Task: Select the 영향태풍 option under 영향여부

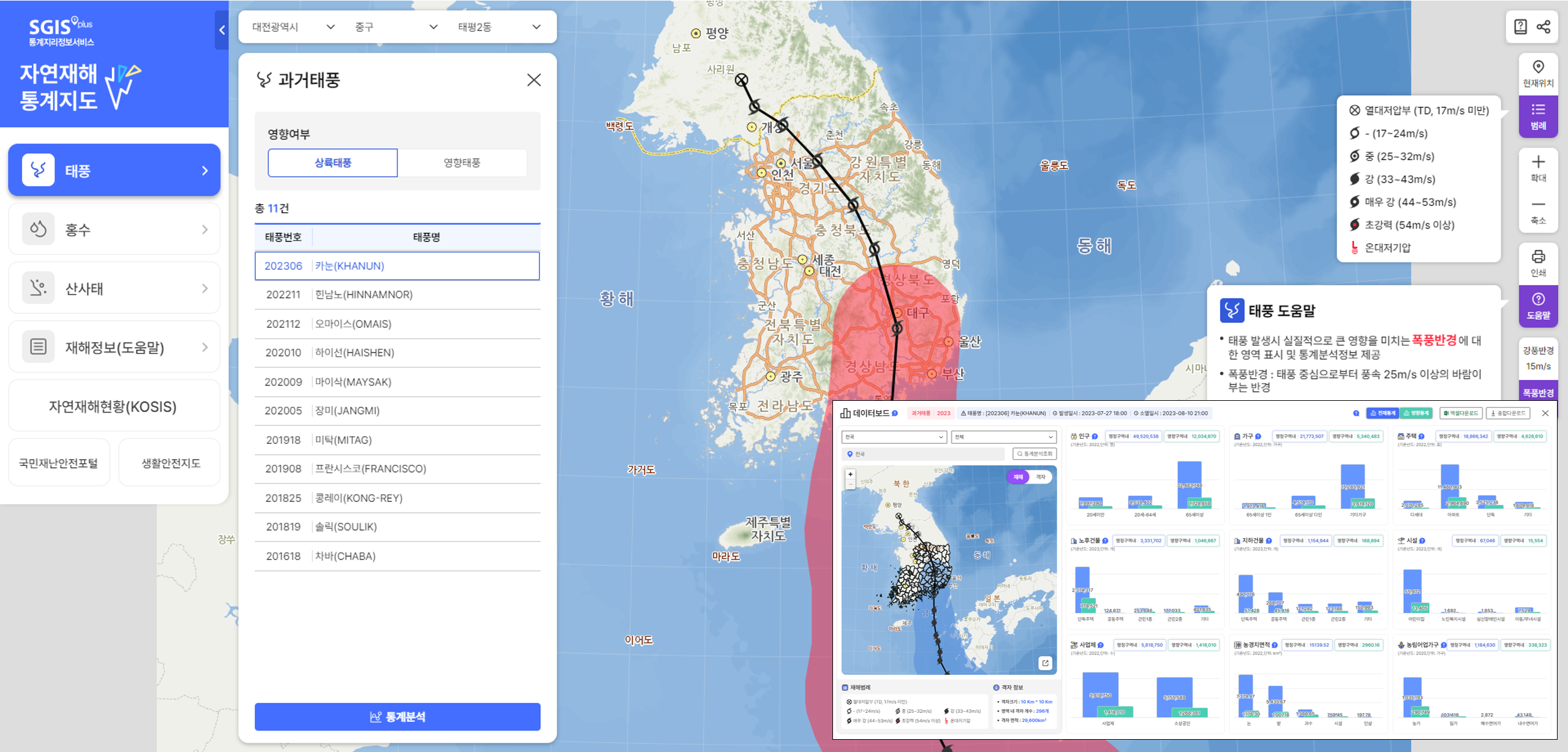Action: coord(462,163)
